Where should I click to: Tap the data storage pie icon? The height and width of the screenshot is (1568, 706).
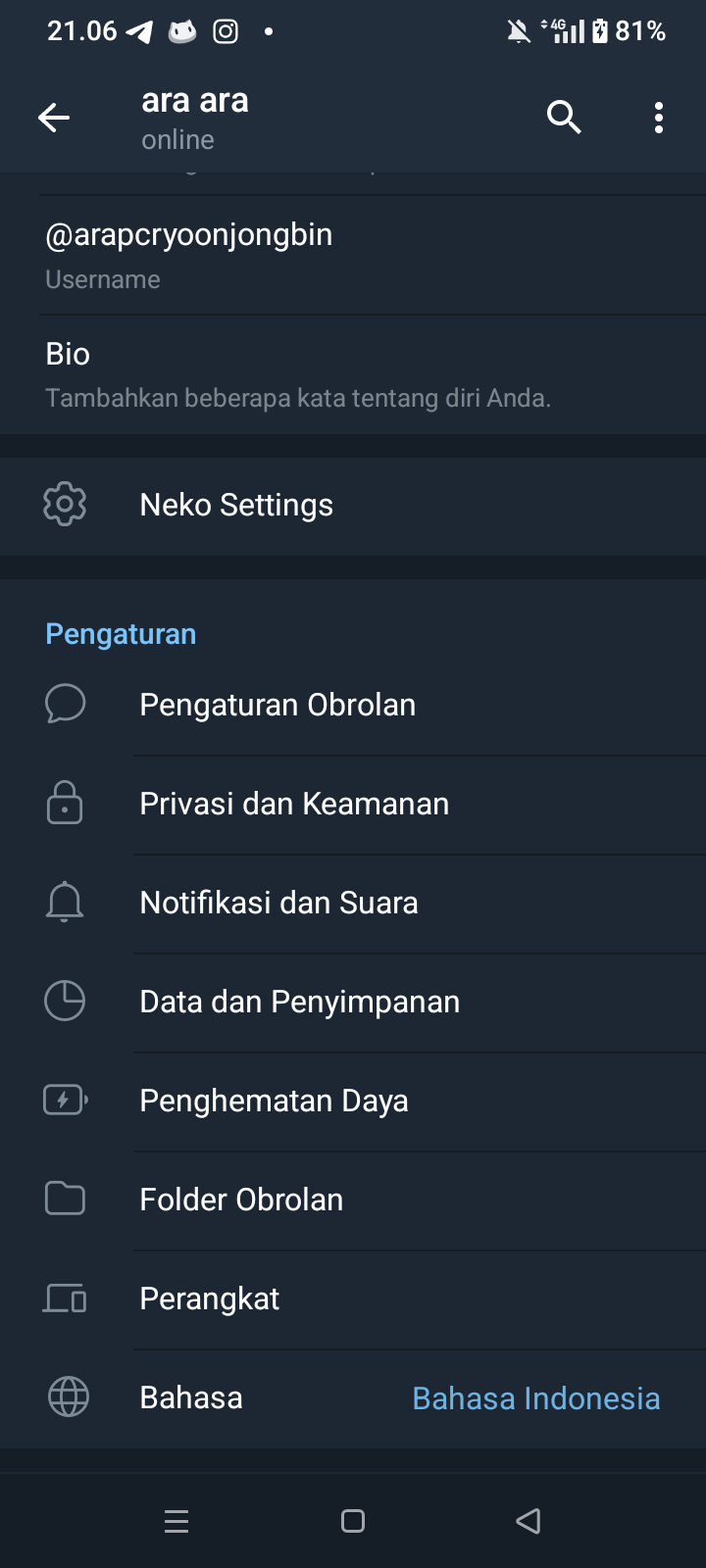click(x=65, y=1001)
